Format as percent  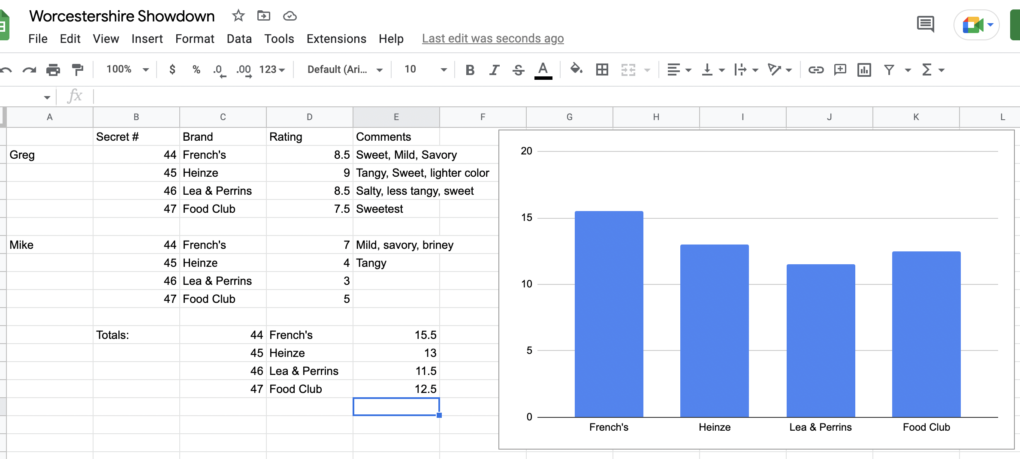coord(196,70)
